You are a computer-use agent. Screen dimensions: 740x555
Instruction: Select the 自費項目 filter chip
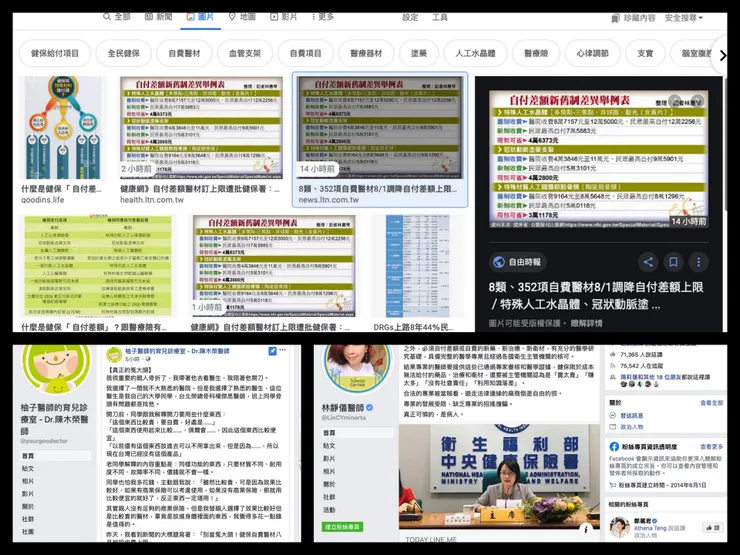305,53
